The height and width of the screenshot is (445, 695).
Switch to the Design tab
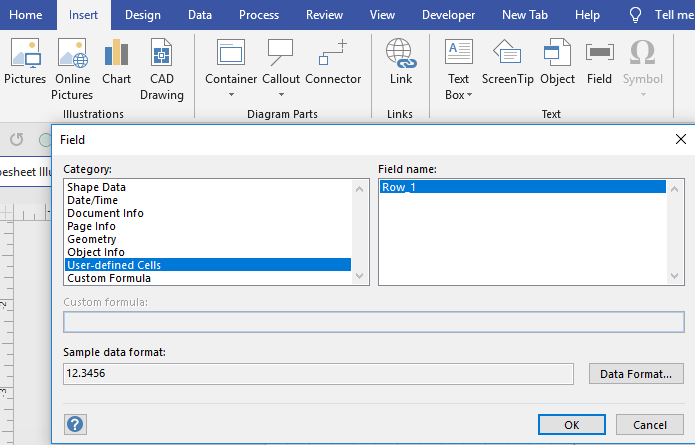pos(143,15)
